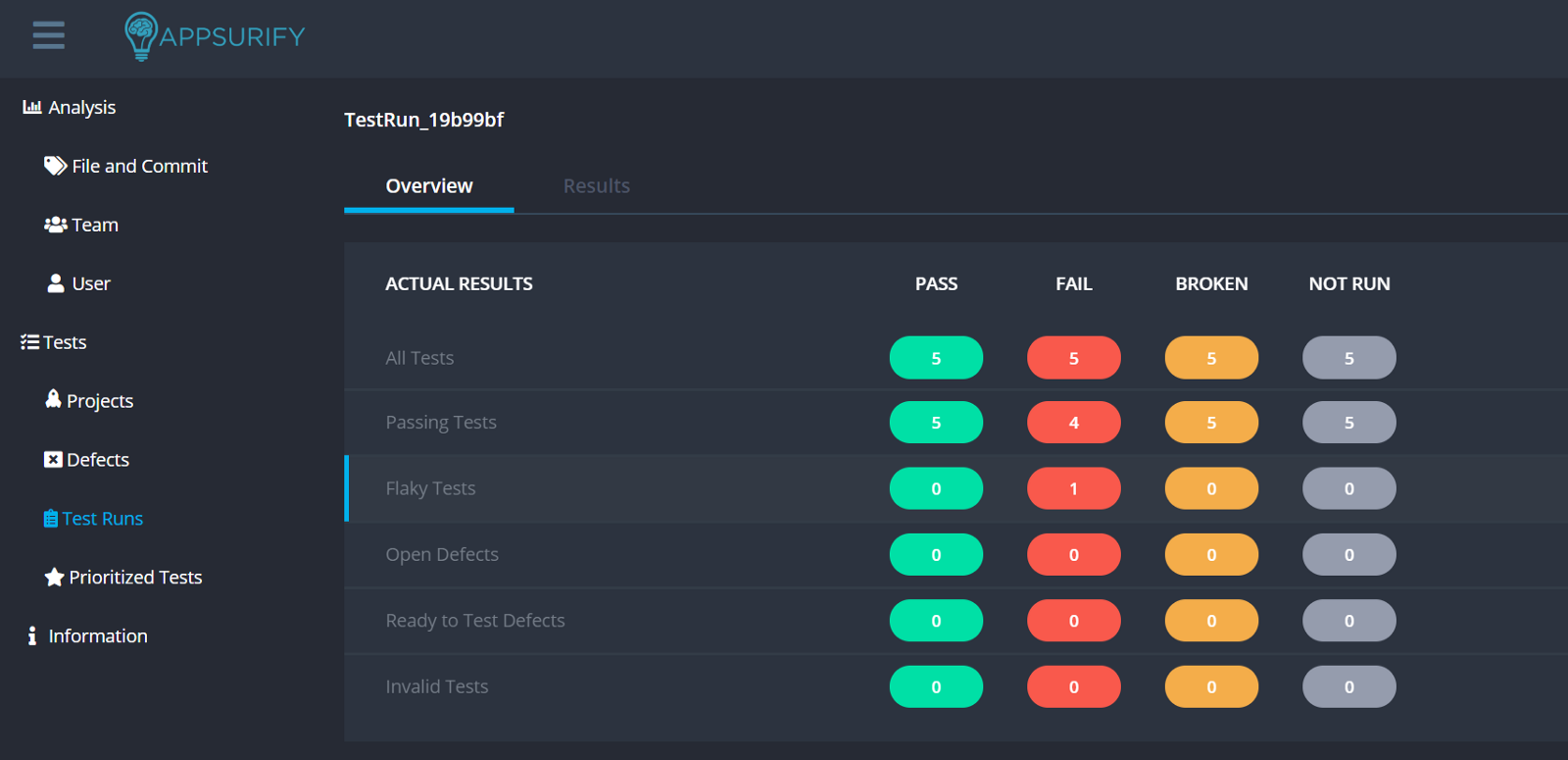Click the File and Commit tags icon
The height and width of the screenshot is (760, 1568).
(x=55, y=166)
